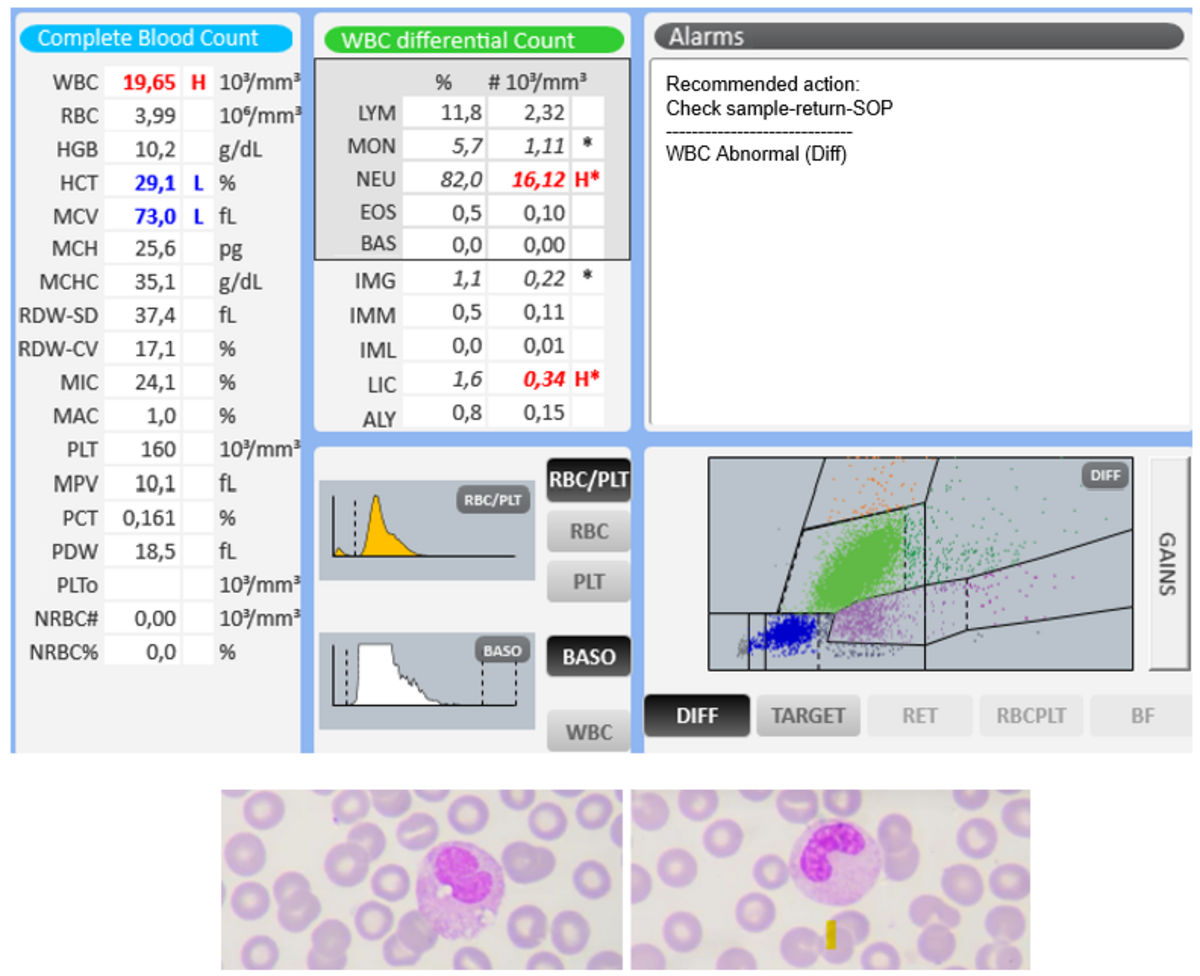Select the BF tab
This screenshot has height=976, width=1200.
(x=1140, y=715)
